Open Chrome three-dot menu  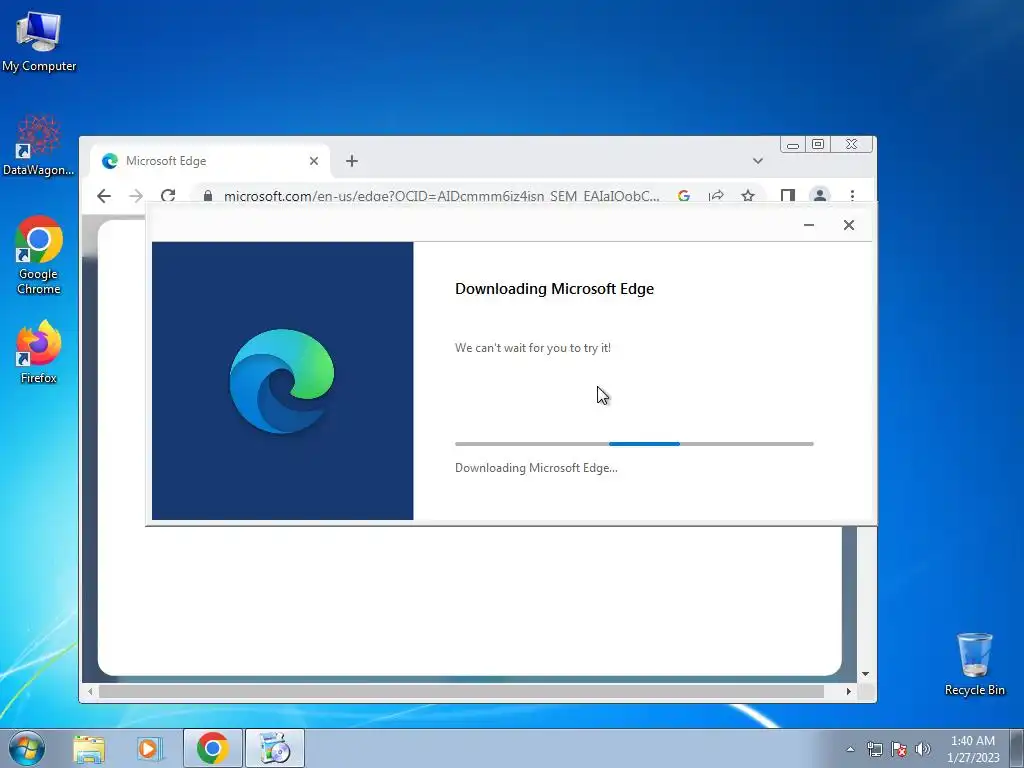click(852, 196)
